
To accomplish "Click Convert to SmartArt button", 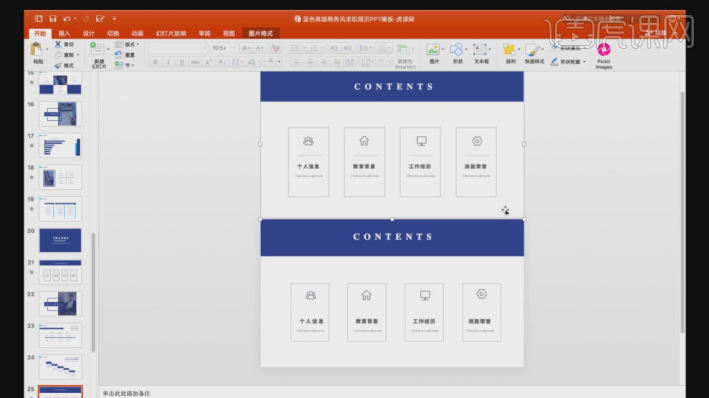I will 404,56.
